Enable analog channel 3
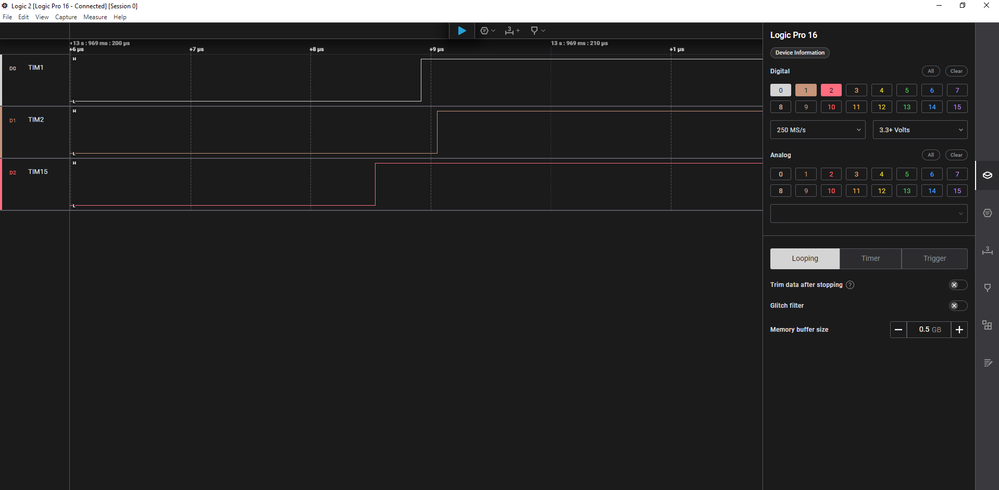 (x=856, y=174)
